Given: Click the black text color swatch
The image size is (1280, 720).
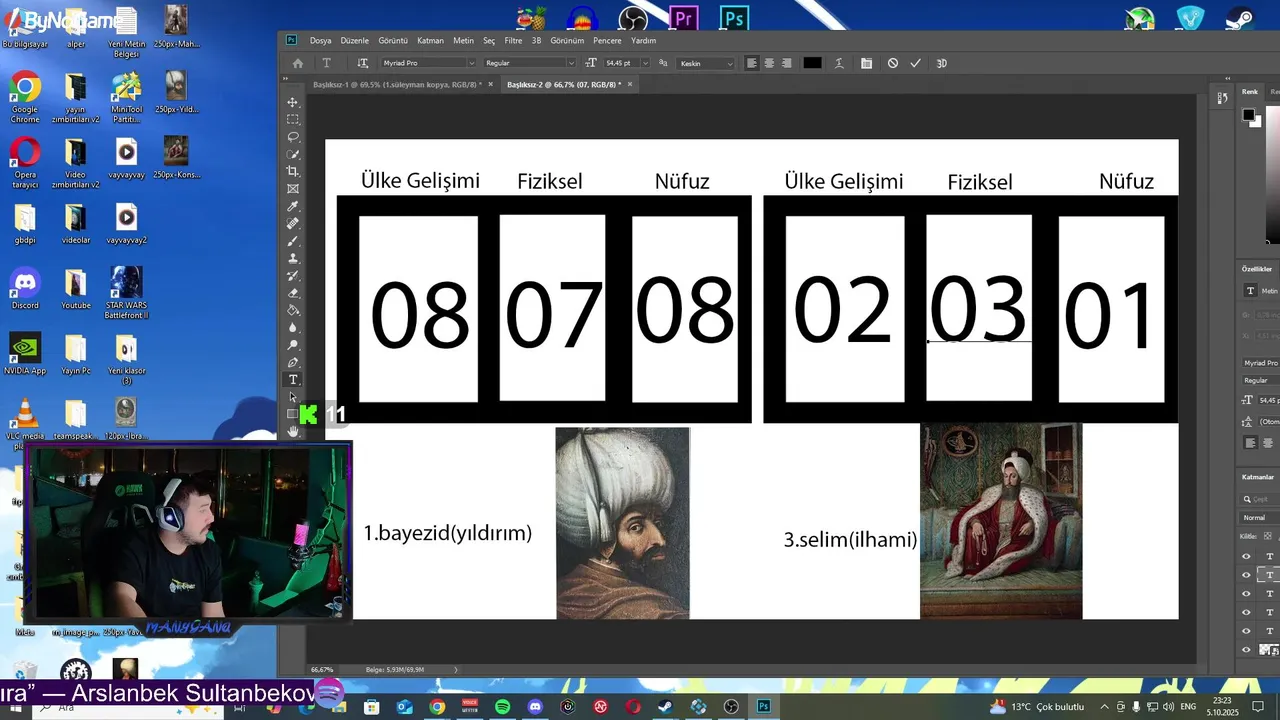Looking at the screenshot, I should click(812, 63).
